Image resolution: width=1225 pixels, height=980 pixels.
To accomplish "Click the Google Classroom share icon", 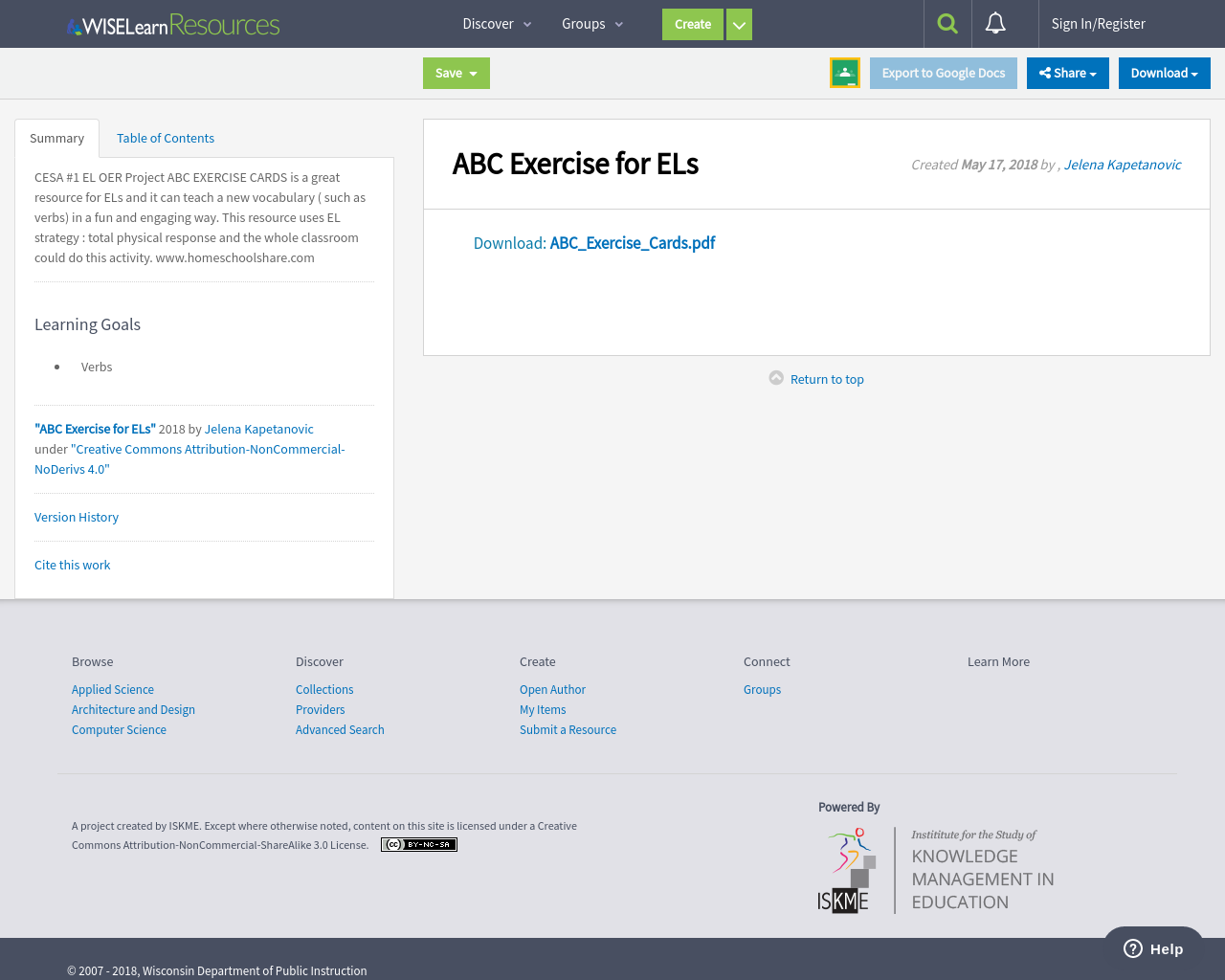I will (845, 72).
